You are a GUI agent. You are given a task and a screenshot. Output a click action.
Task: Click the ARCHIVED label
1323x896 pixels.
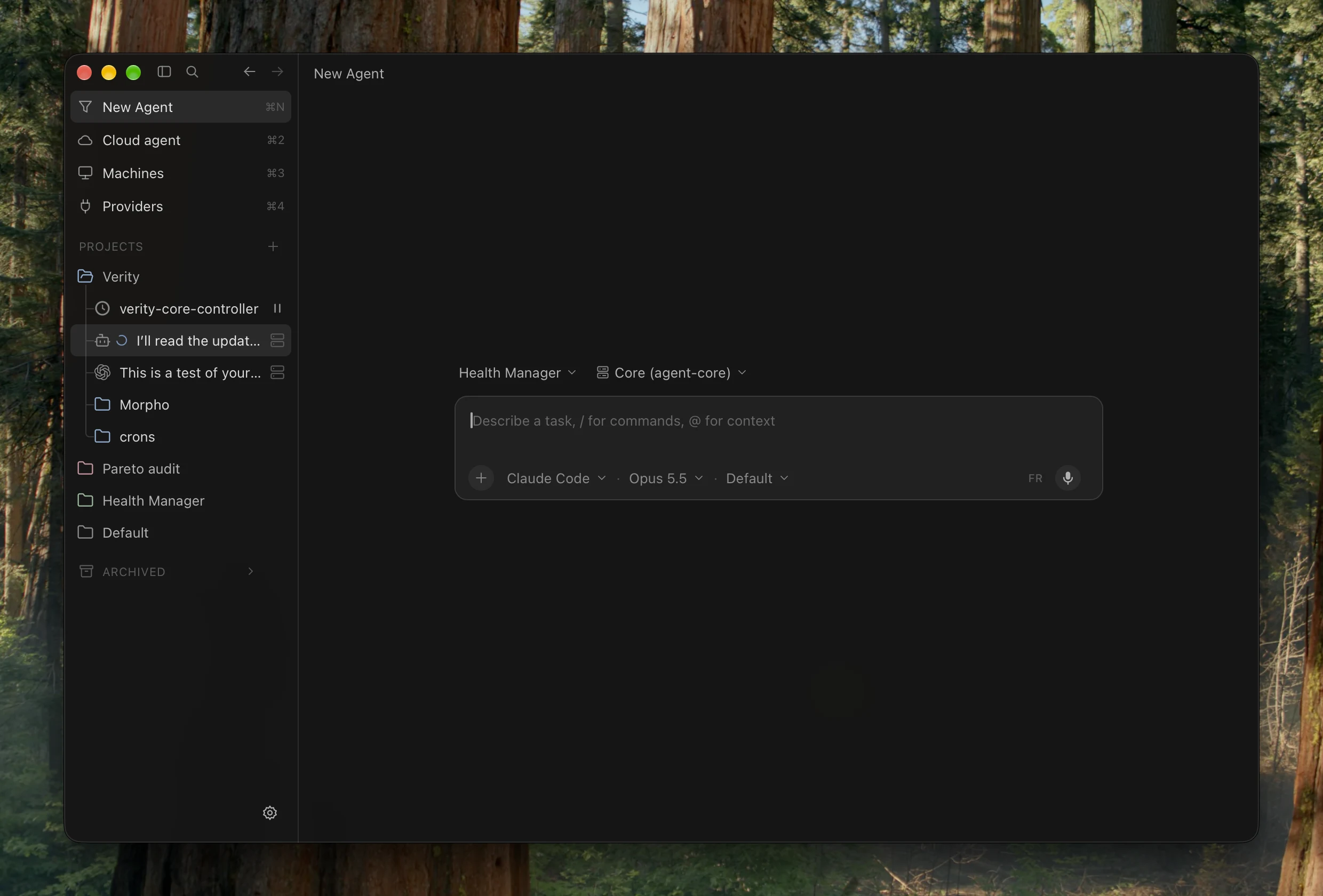tap(134, 572)
